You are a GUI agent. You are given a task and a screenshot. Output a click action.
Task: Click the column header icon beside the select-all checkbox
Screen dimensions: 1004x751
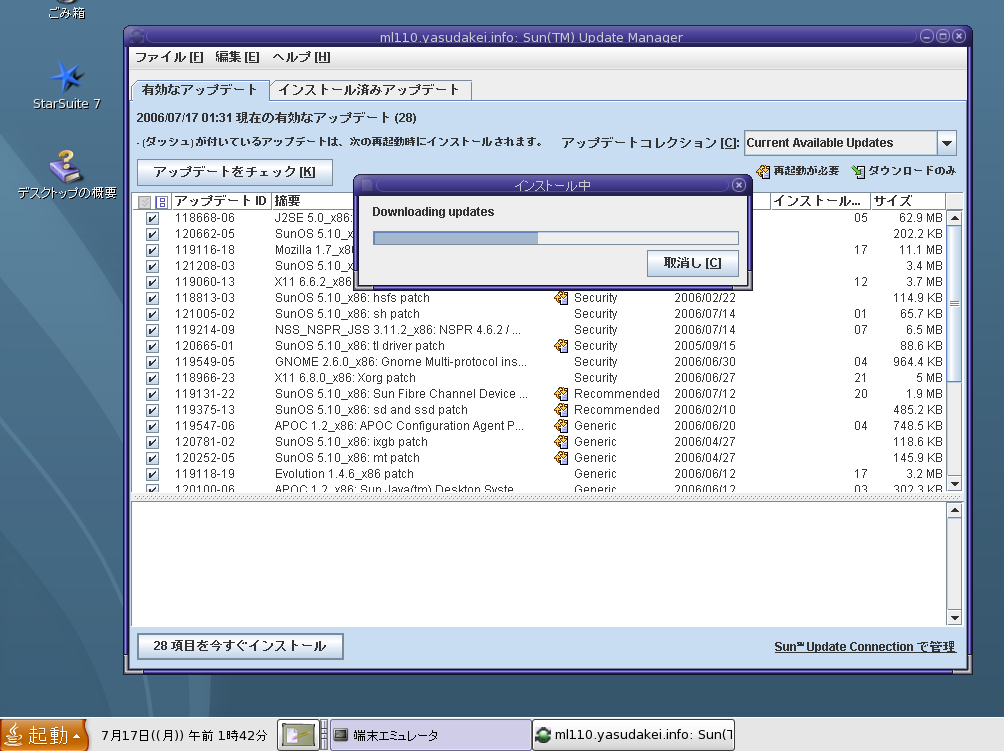tap(161, 202)
